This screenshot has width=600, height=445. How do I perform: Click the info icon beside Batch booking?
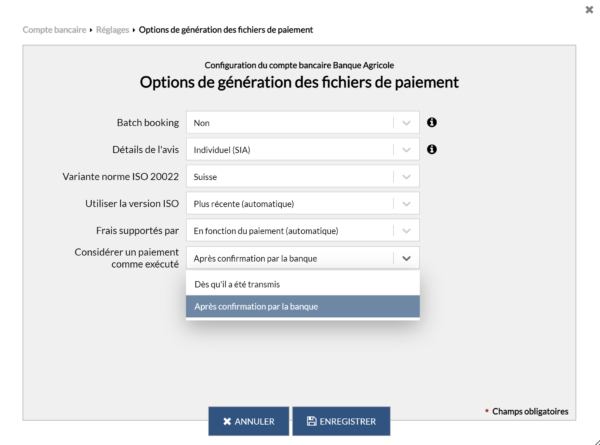(432, 123)
